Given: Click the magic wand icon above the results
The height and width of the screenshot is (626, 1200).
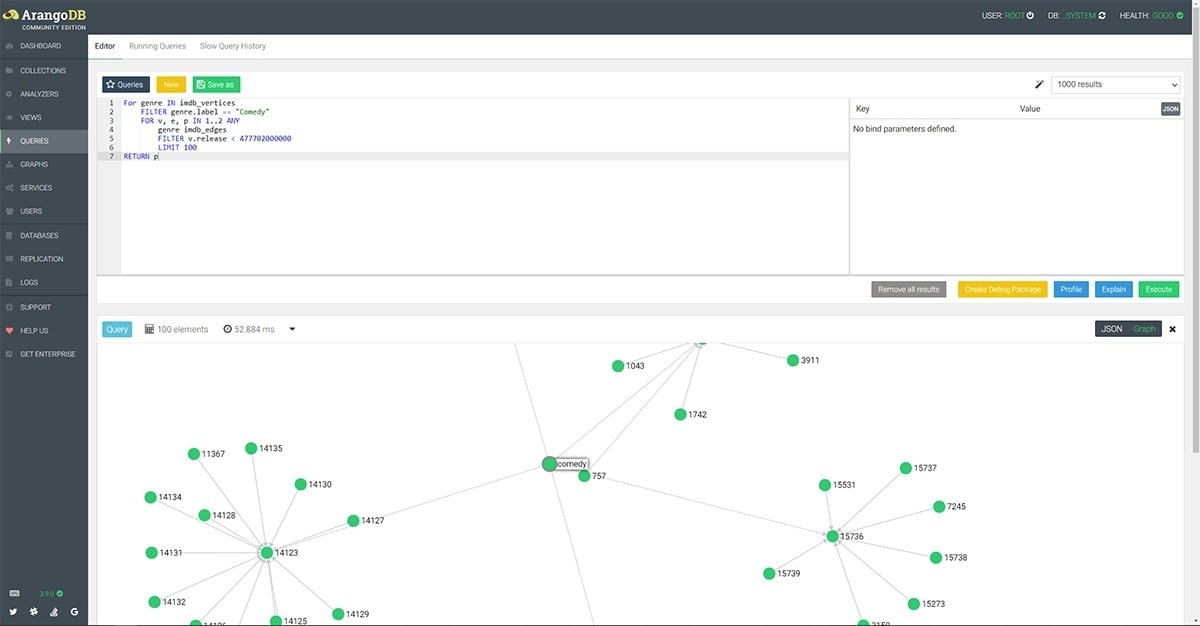Looking at the screenshot, I should 1040,85.
